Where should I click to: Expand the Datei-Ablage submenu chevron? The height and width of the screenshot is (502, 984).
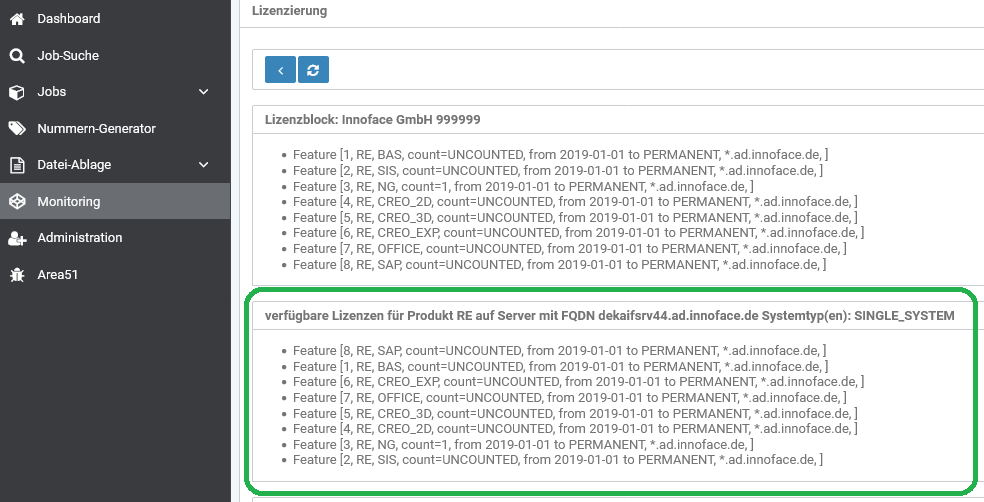pos(204,165)
